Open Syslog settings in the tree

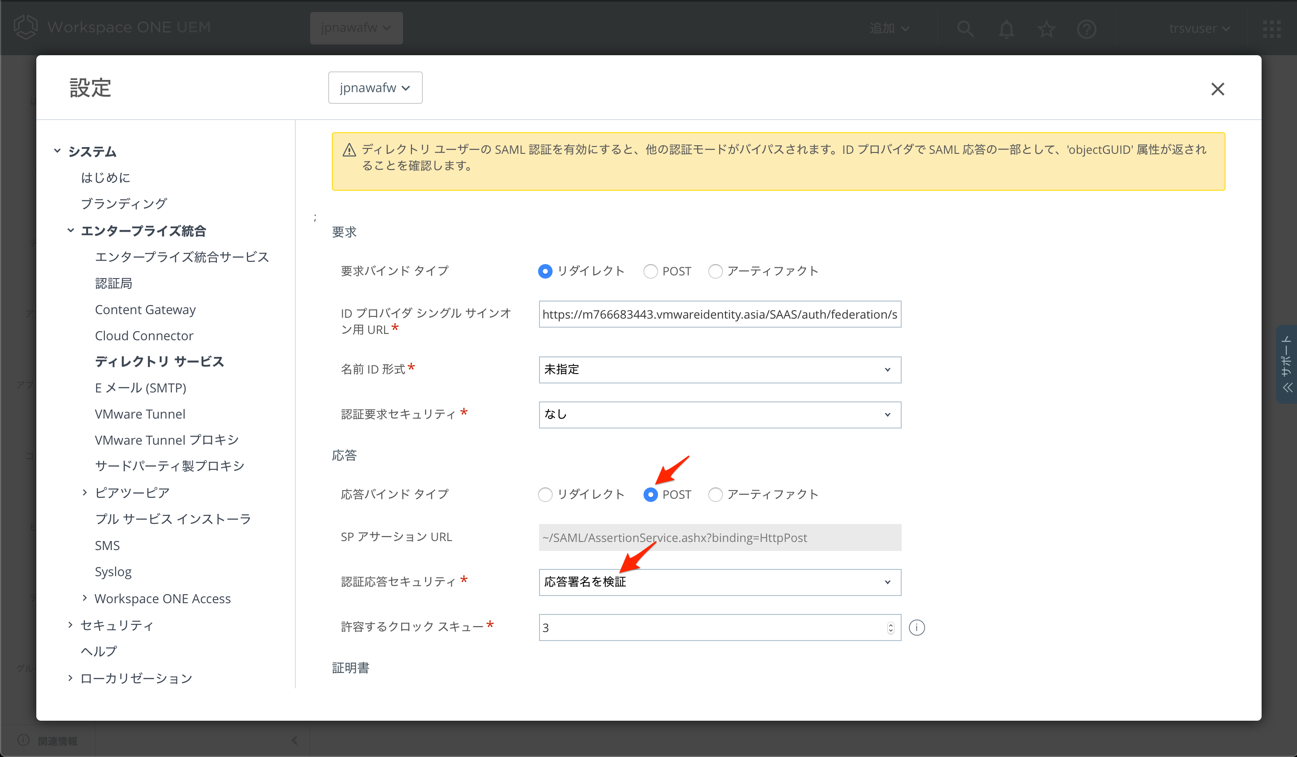click(113, 572)
